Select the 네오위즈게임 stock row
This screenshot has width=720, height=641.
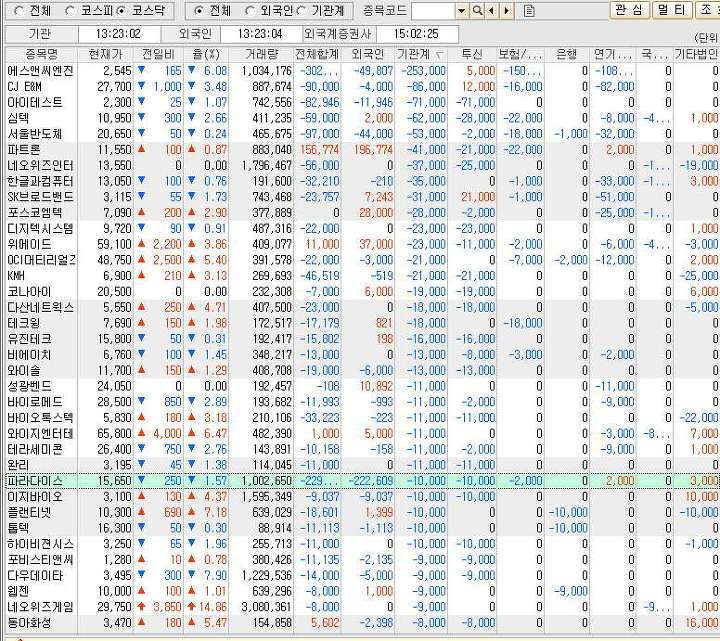point(362,607)
